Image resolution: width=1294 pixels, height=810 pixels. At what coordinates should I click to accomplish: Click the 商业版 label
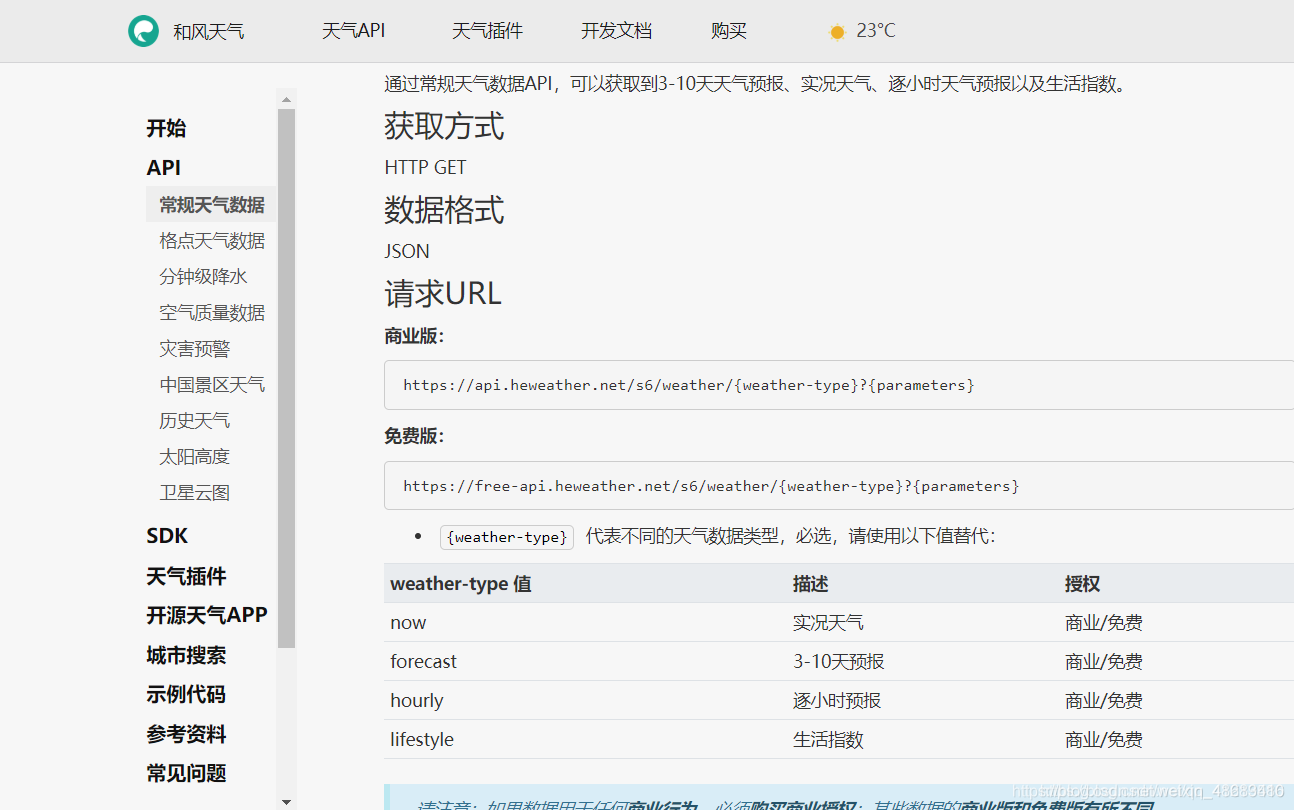tap(414, 336)
